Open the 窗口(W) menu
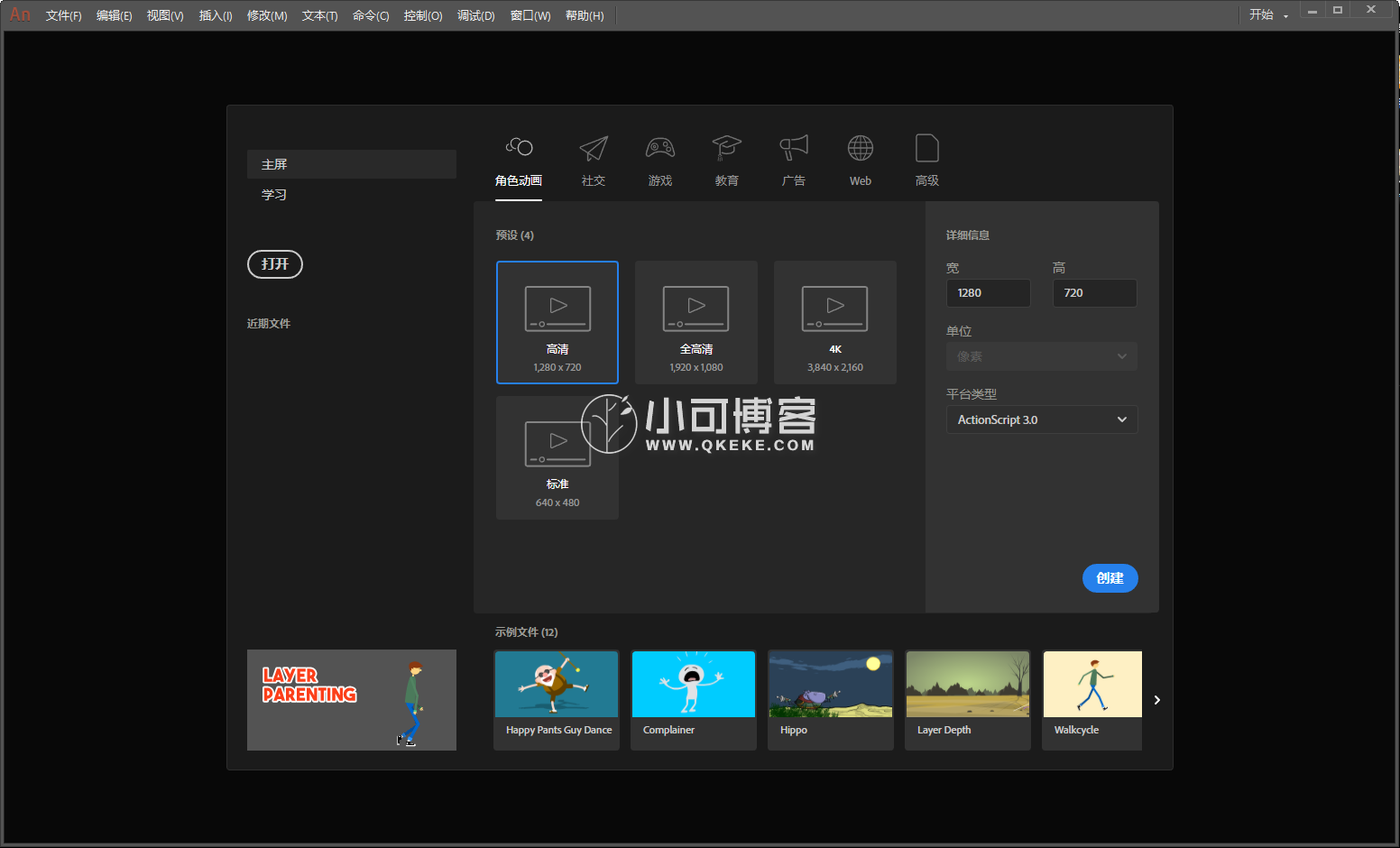Screen dimensions: 1400x848 530,15
